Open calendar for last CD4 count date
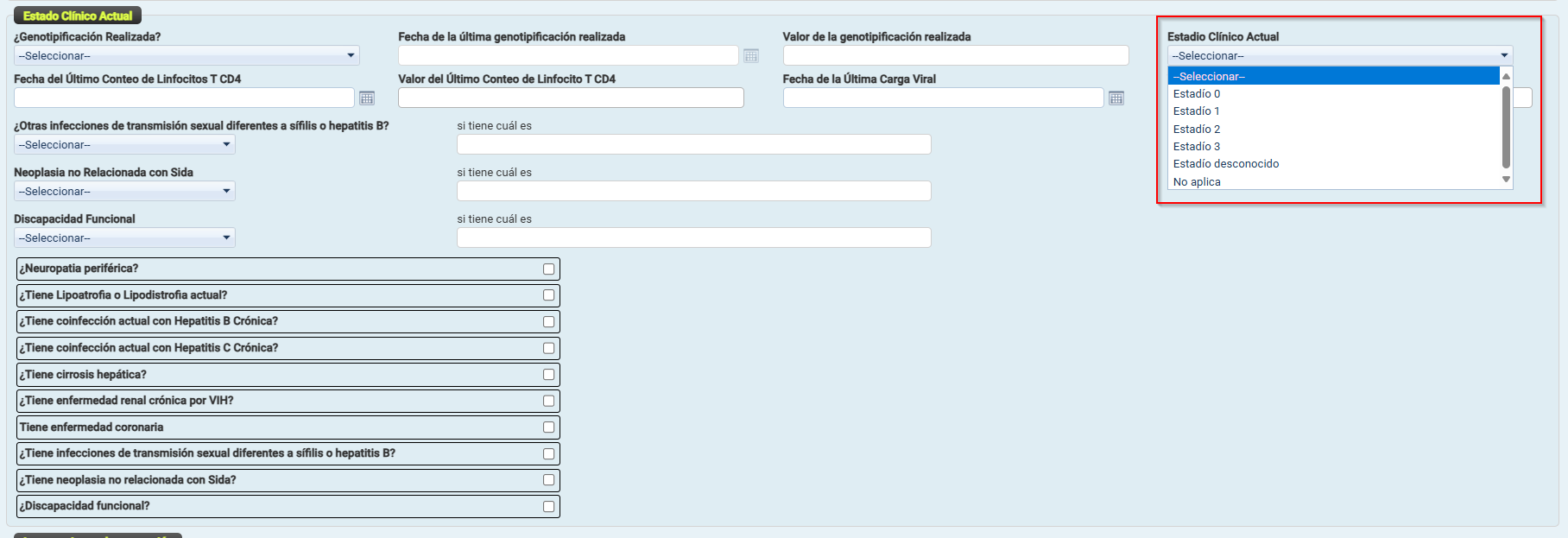This screenshot has height=538, width=1568. point(367,98)
